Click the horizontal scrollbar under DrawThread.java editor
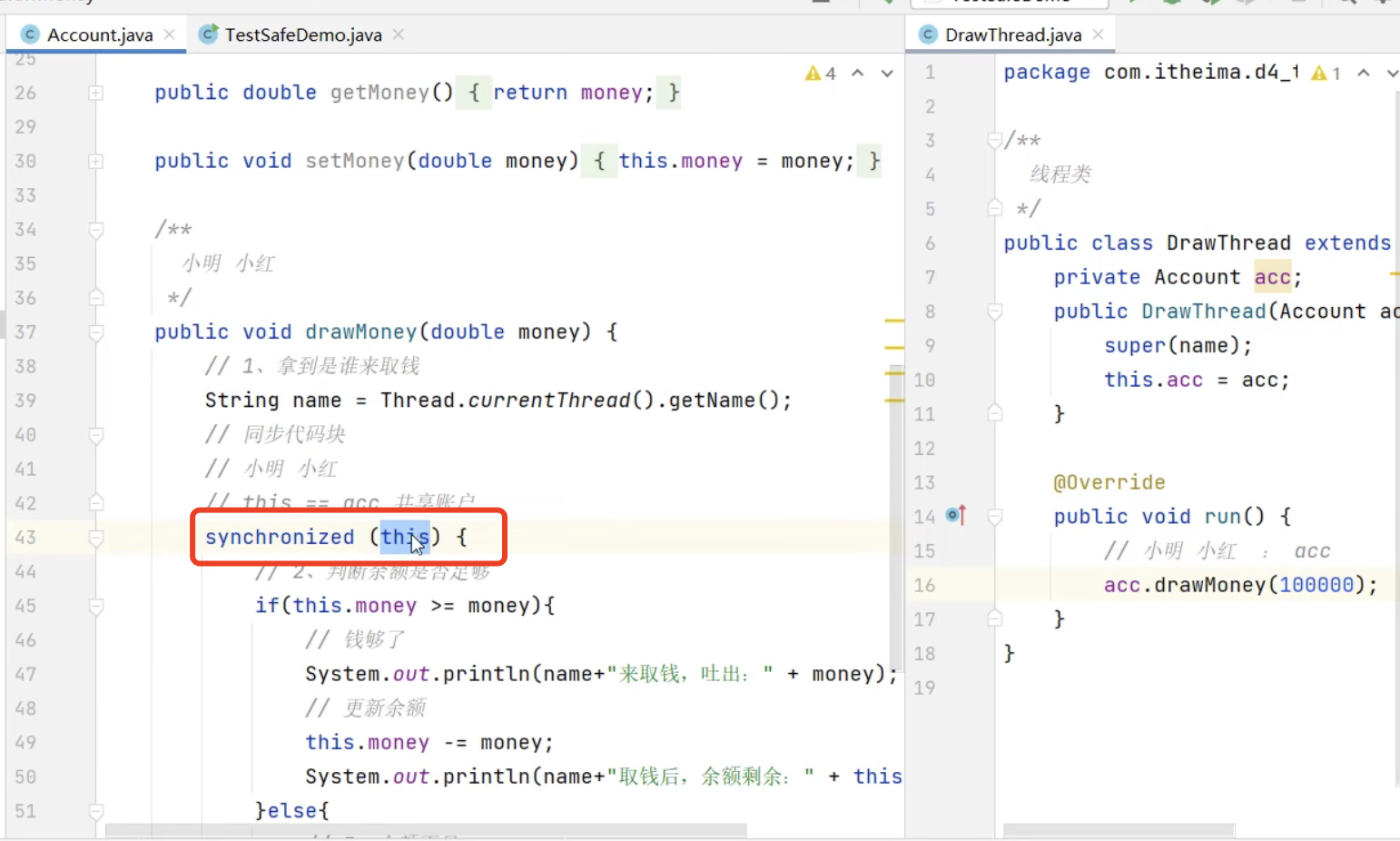The height and width of the screenshot is (841, 1400). [1119, 830]
